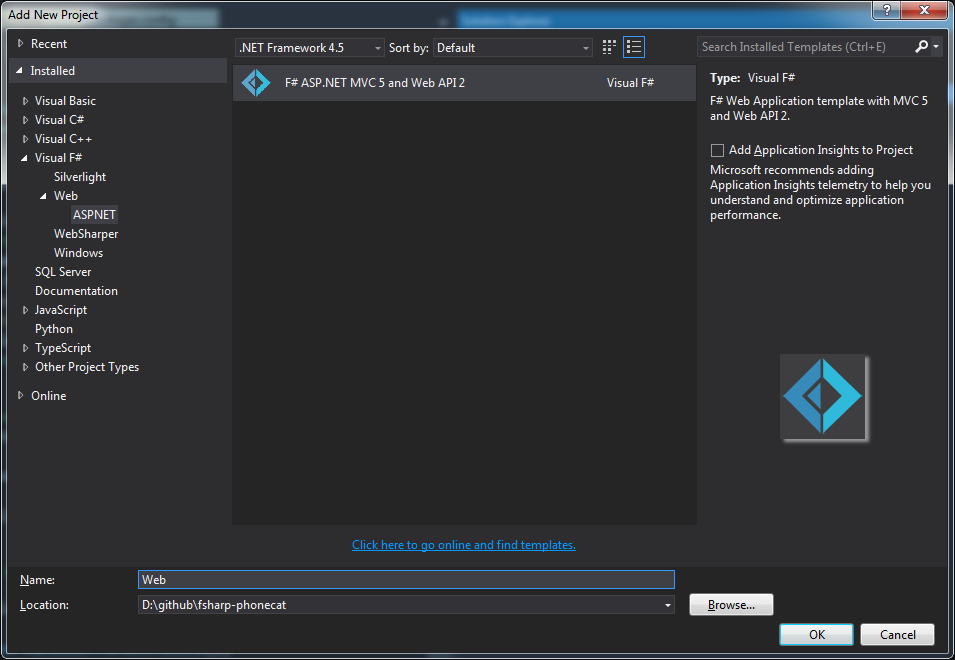Expand the Visual C++ node
955x660 pixels.
(25, 139)
